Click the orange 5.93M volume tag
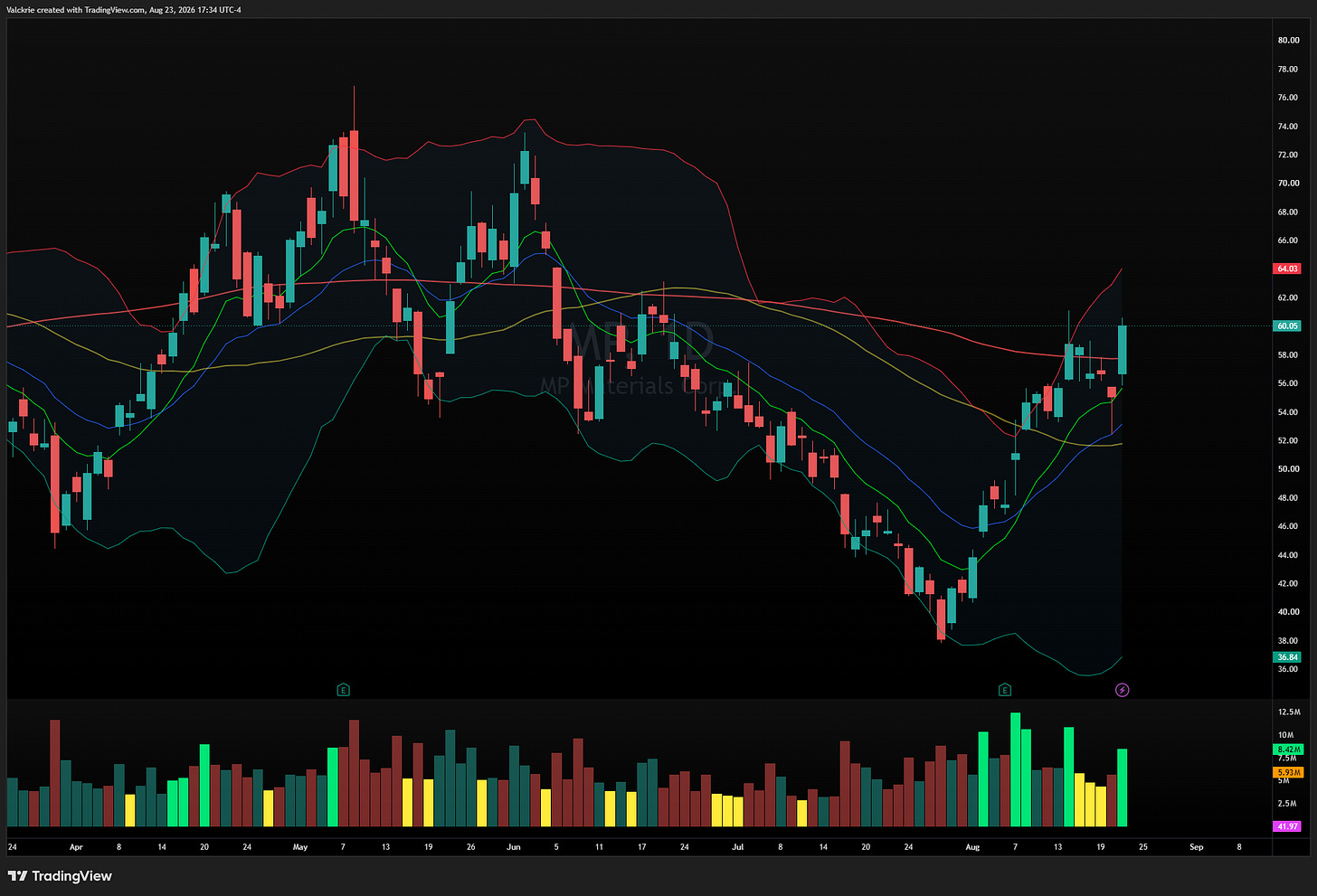 point(1289,772)
